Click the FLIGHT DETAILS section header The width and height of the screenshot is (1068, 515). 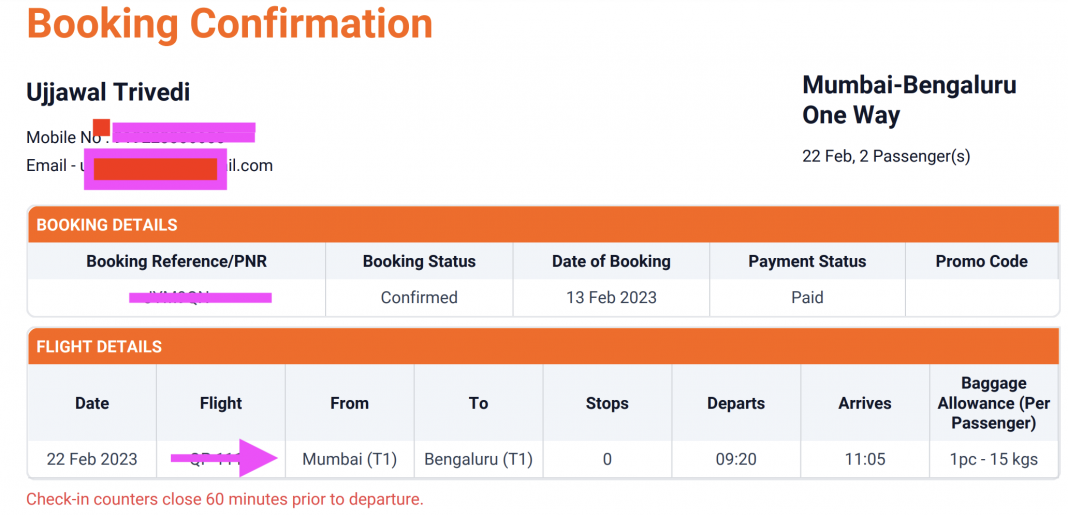pyautogui.click(x=99, y=347)
